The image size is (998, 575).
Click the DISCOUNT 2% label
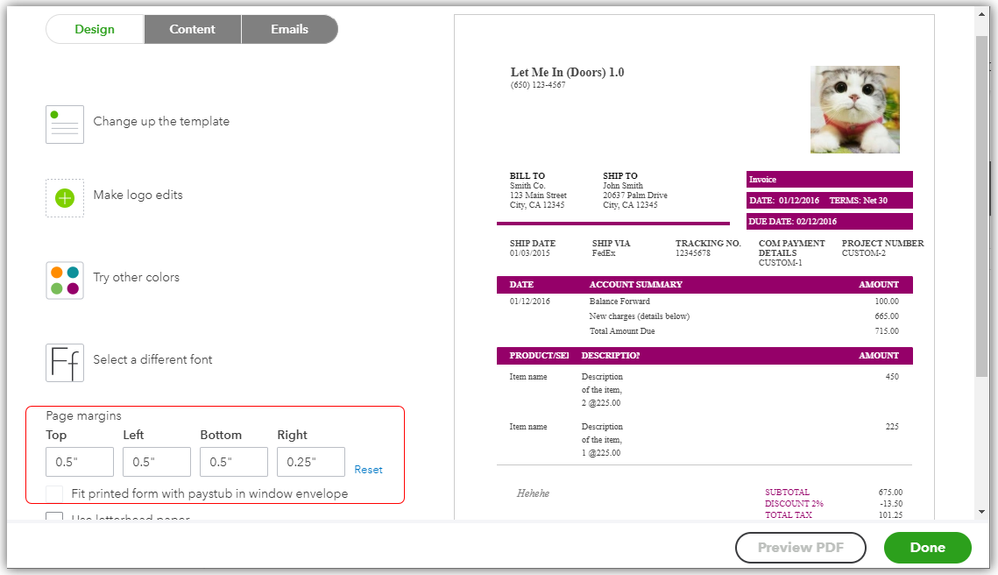794,504
